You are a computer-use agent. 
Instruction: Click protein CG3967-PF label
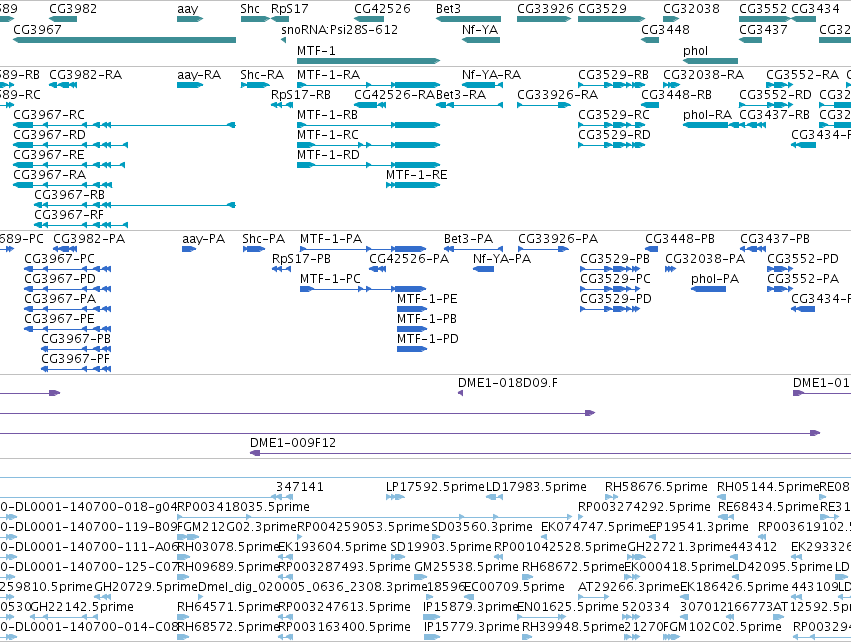(75, 359)
